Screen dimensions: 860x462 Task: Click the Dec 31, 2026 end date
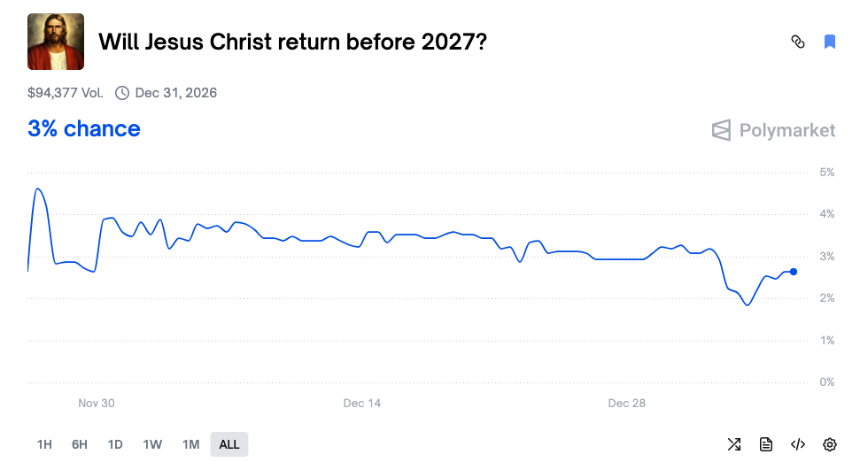(176, 93)
